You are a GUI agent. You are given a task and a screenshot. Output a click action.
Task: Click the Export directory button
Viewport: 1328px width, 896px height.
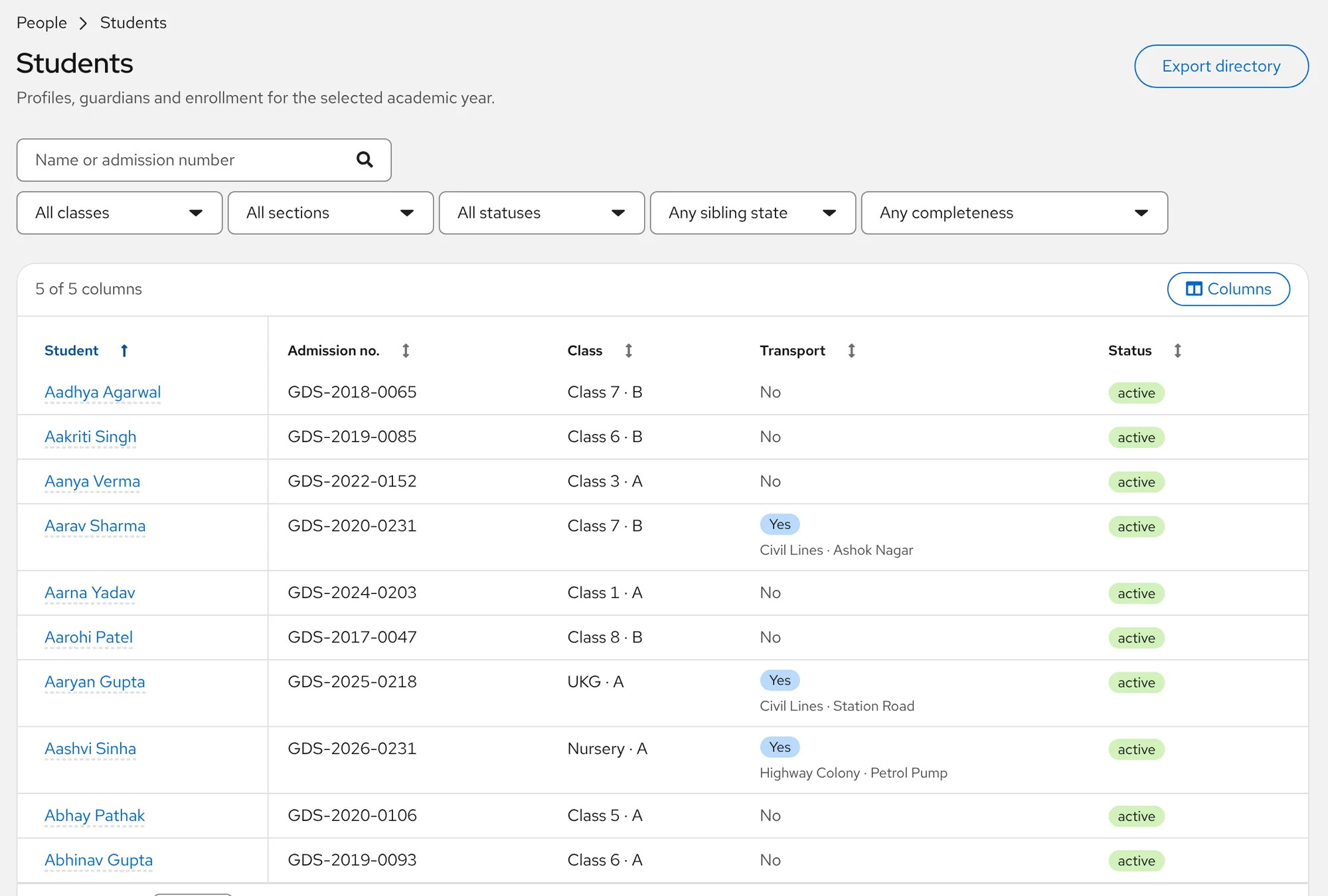point(1221,66)
